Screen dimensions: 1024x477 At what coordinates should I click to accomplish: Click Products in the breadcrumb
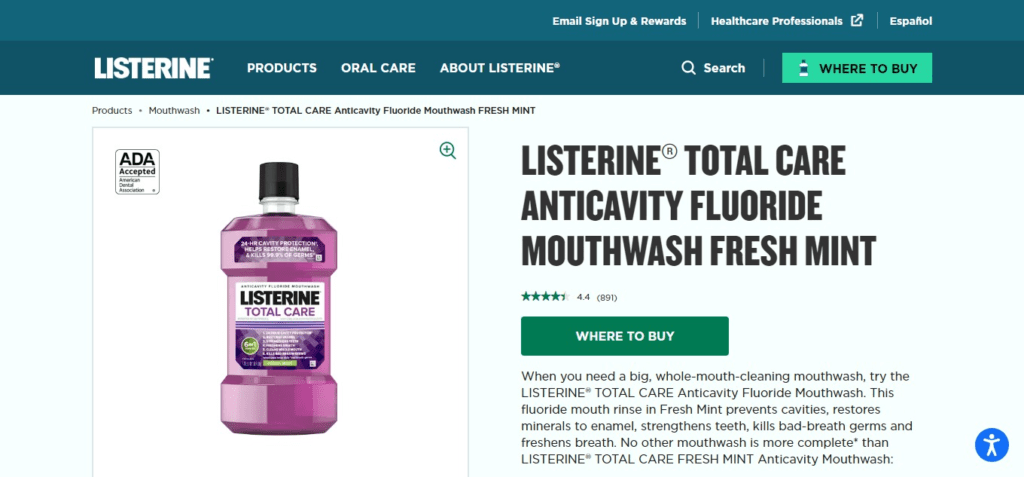click(112, 110)
